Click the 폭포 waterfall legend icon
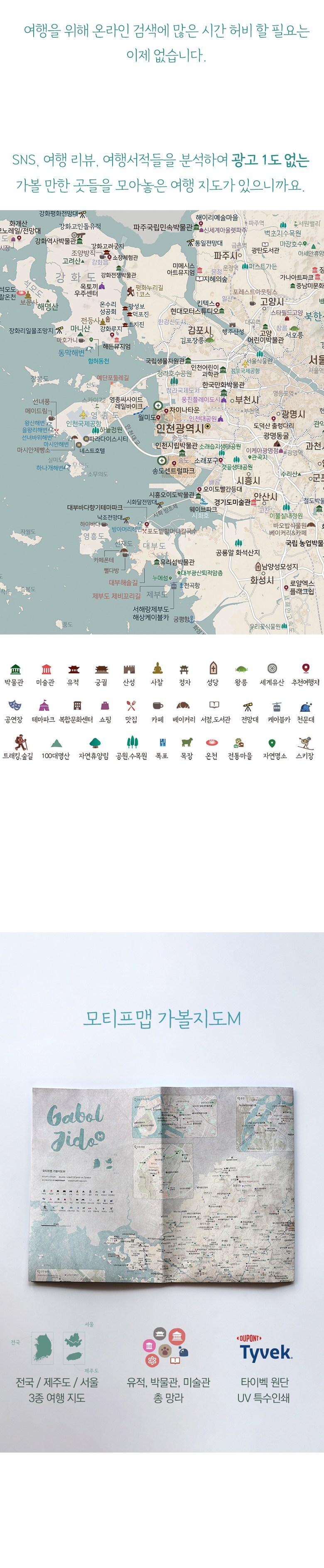 click(x=162, y=742)
